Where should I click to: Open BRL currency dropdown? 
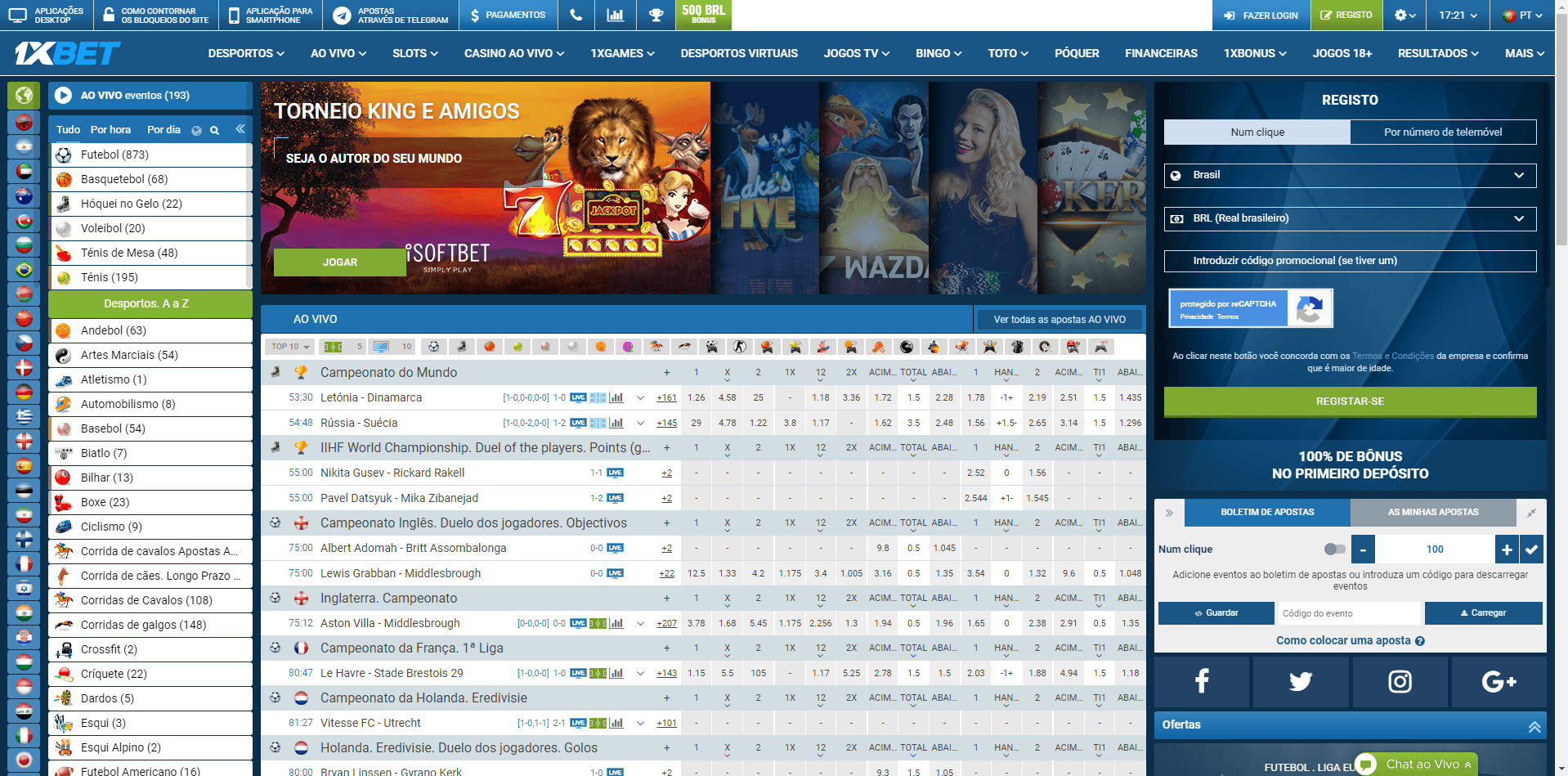[1350, 218]
